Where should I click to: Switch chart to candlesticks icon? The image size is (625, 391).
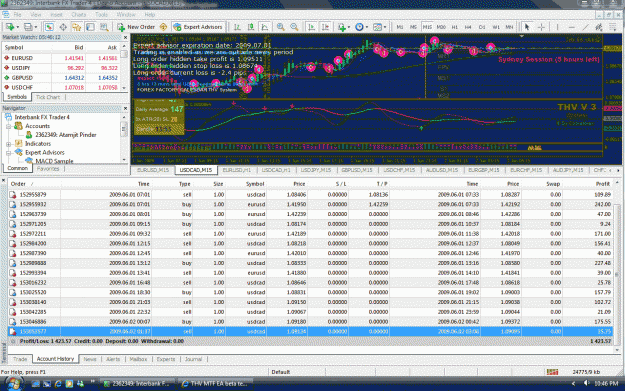point(251,27)
